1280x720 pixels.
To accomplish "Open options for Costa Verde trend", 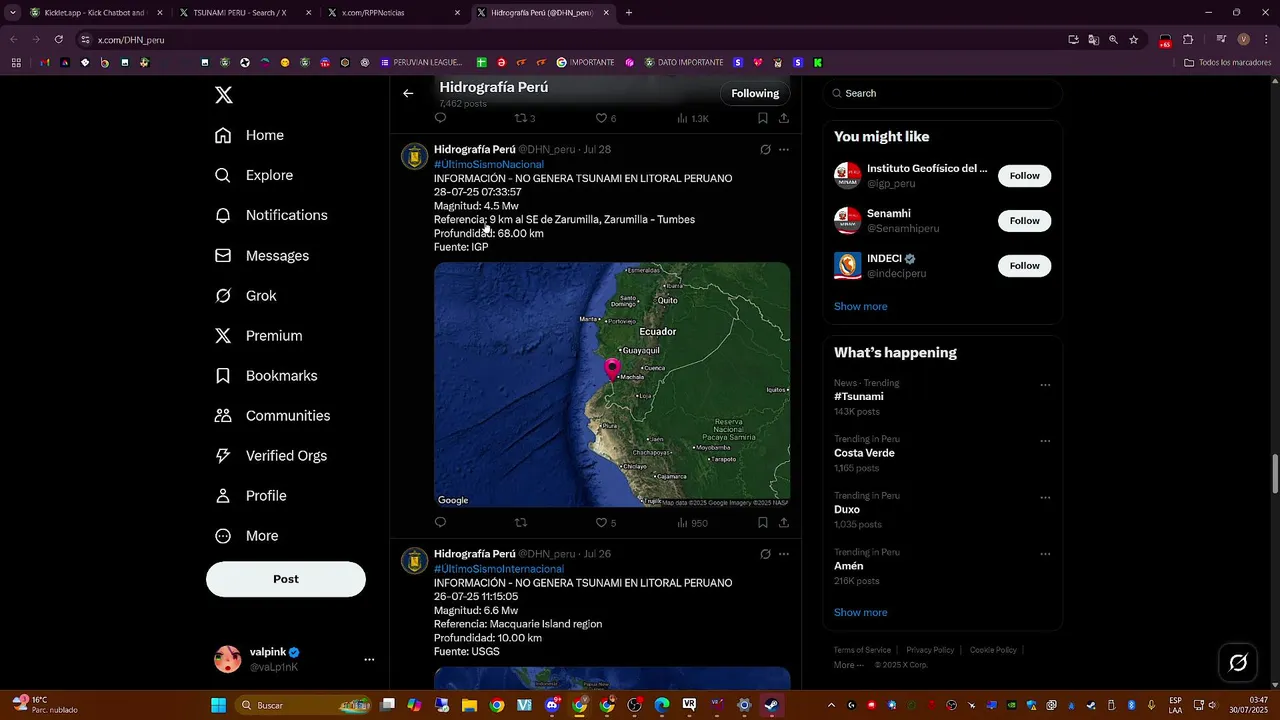I will click(1045, 441).
